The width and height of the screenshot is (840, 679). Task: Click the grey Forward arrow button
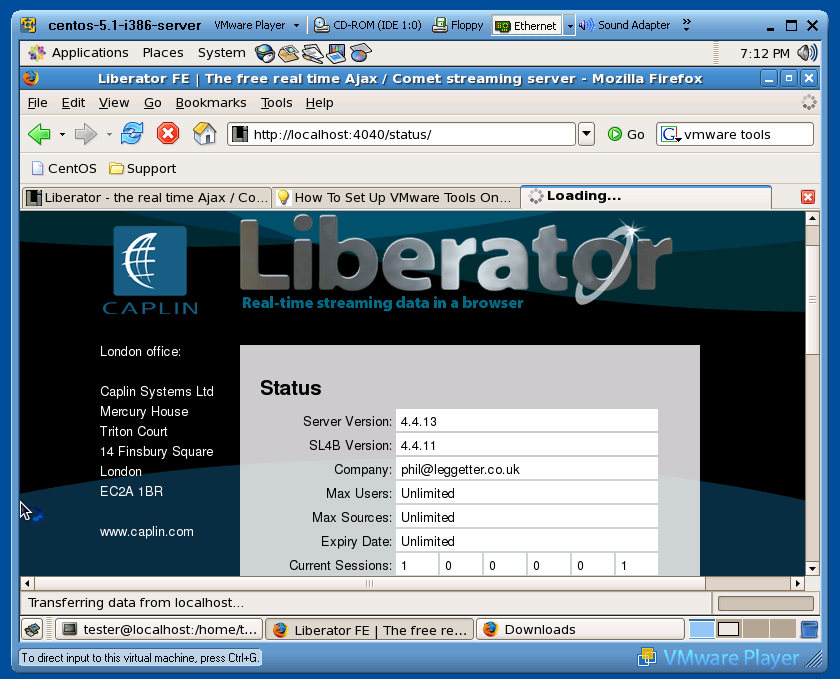pyautogui.click(x=86, y=134)
